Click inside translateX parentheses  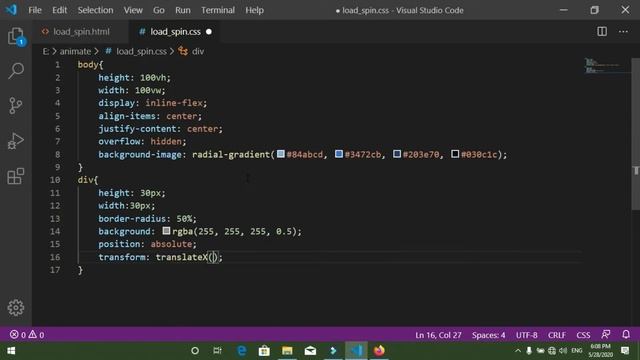pos(214,257)
